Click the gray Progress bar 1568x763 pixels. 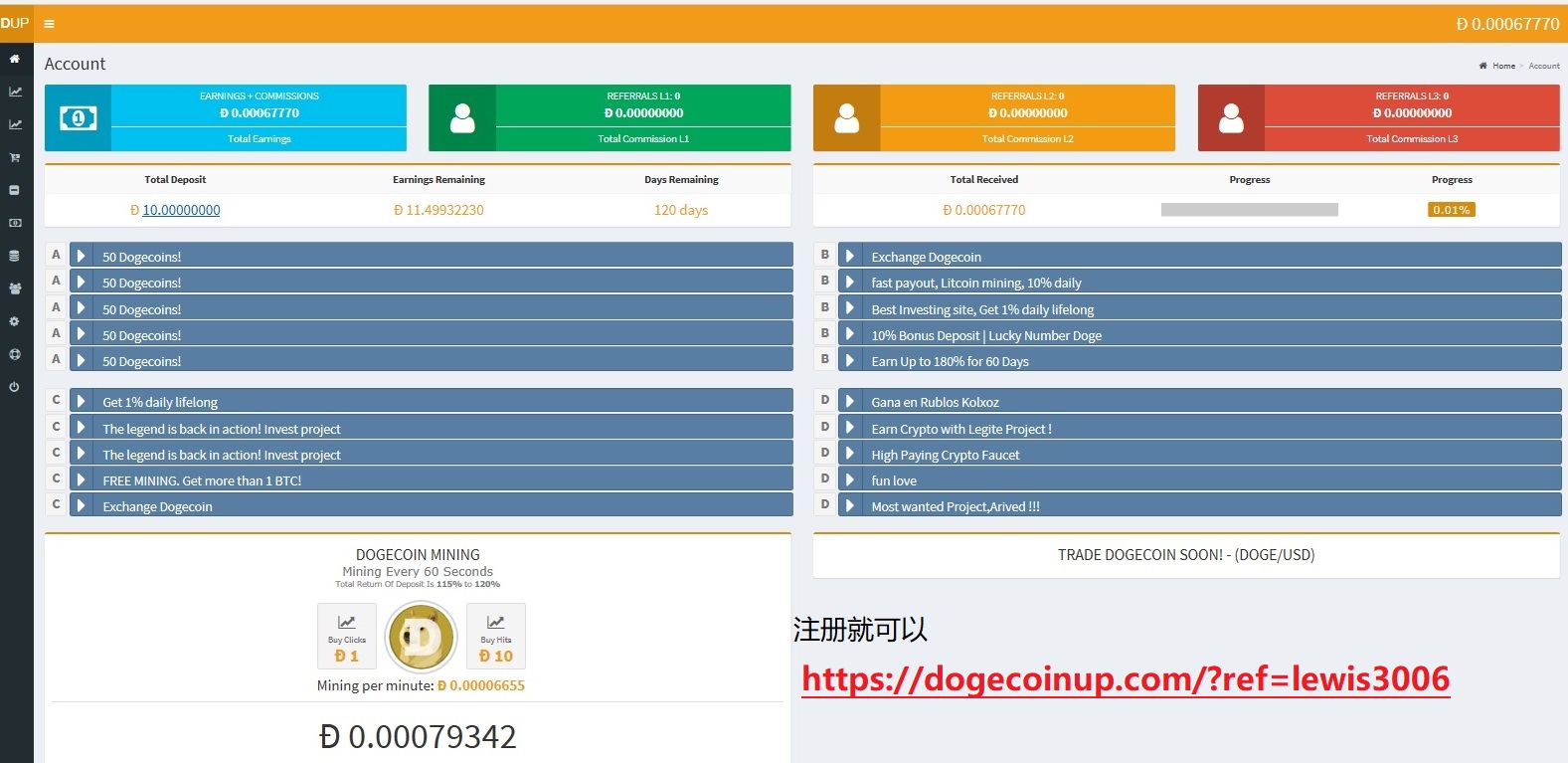click(1250, 210)
